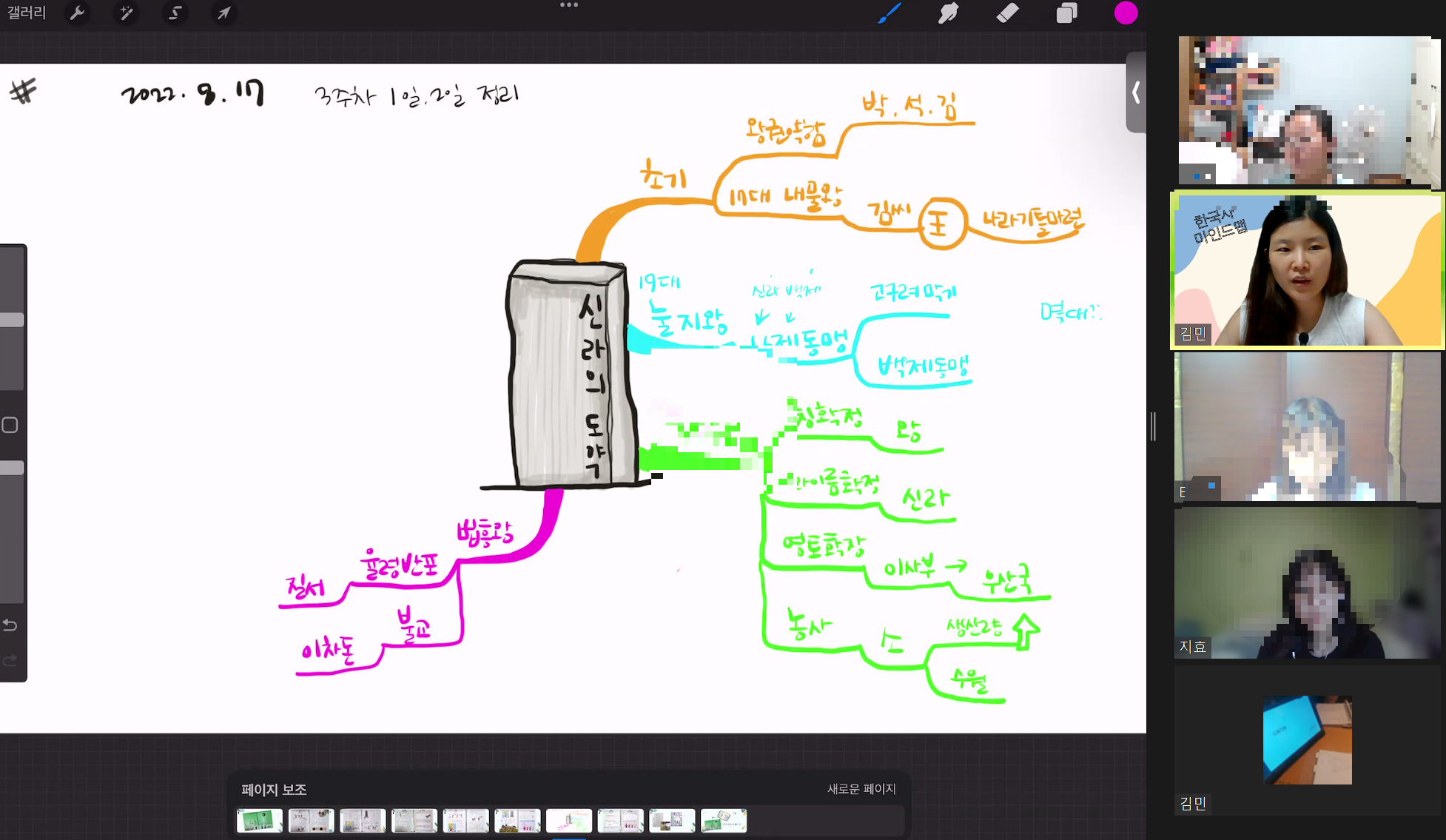
Task: Open the Adjustments magic wand menu
Action: pos(127,13)
